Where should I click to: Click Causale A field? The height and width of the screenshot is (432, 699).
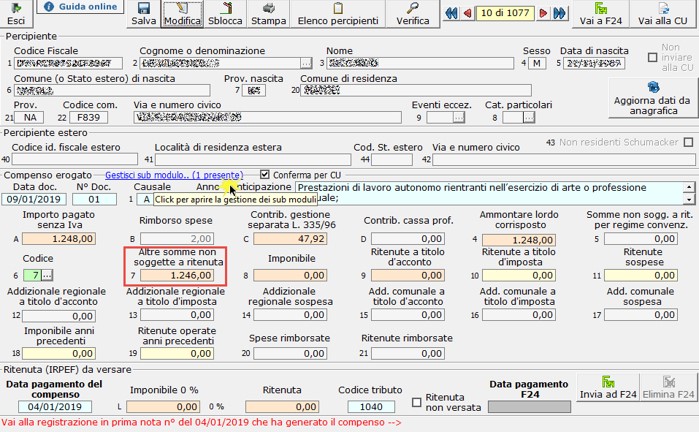pyautogui.click(x=145, y=199)
